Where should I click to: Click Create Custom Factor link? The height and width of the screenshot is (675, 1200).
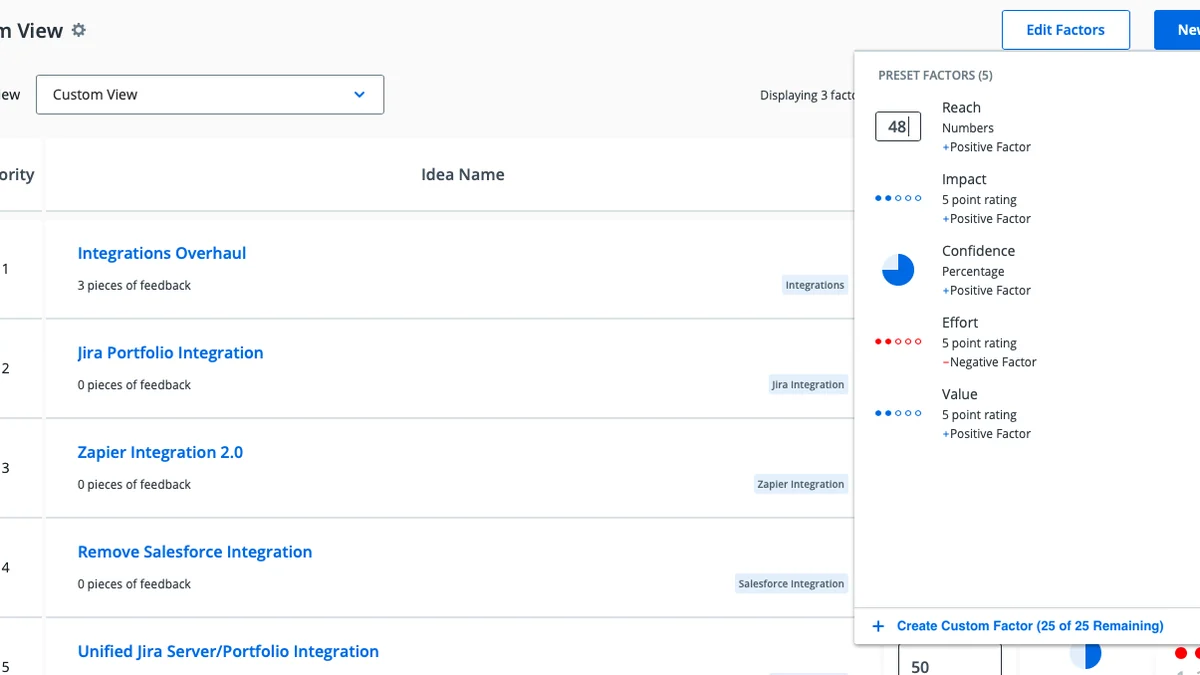click(x=1030, y=626)
